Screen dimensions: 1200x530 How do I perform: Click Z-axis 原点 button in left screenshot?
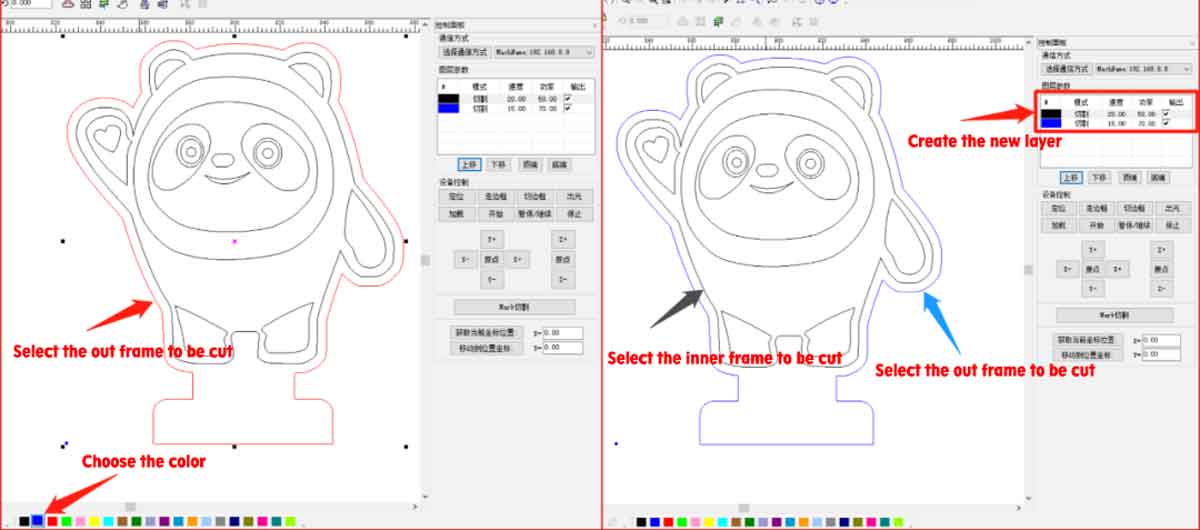563,259
